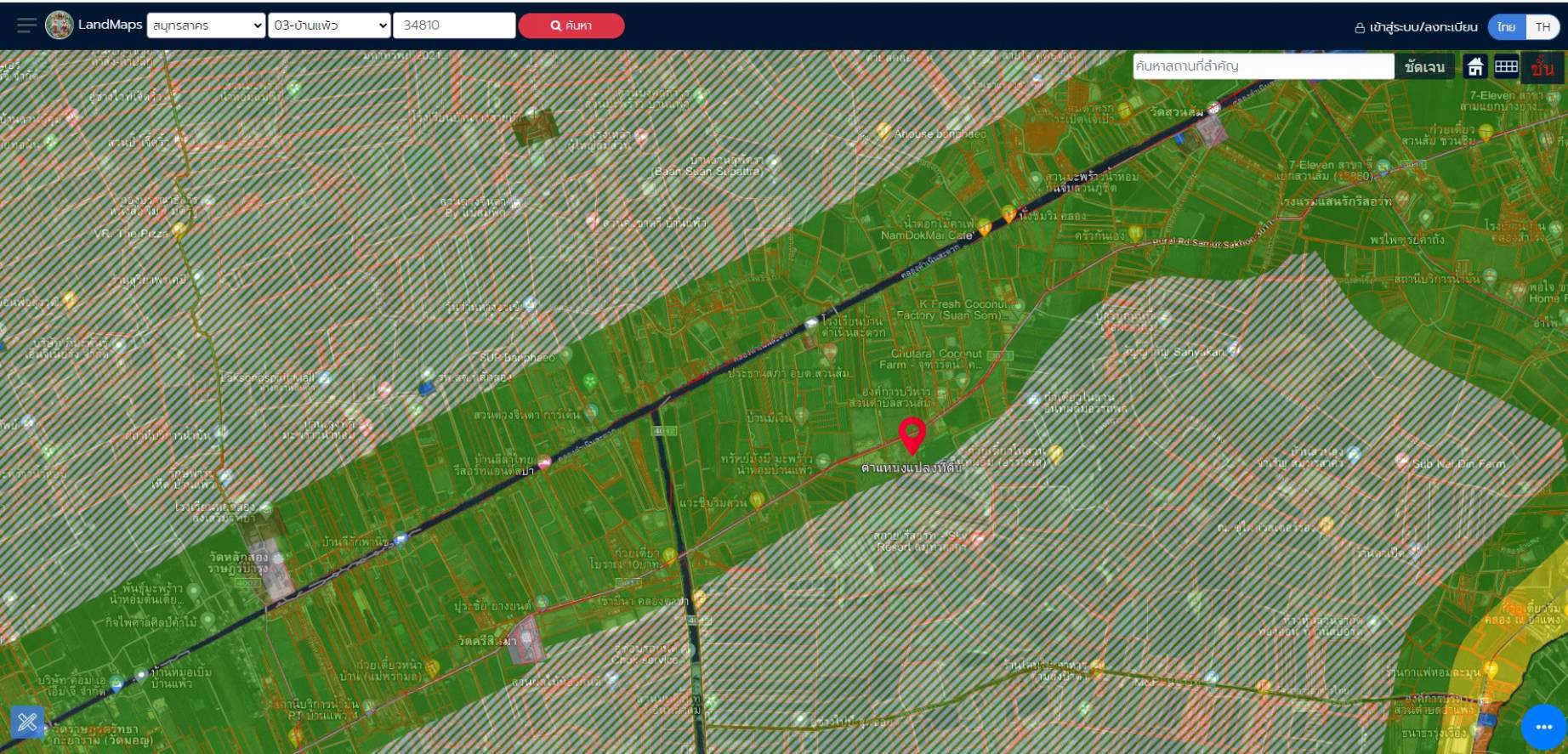Switch language to ไทย

click(1506, 26)
